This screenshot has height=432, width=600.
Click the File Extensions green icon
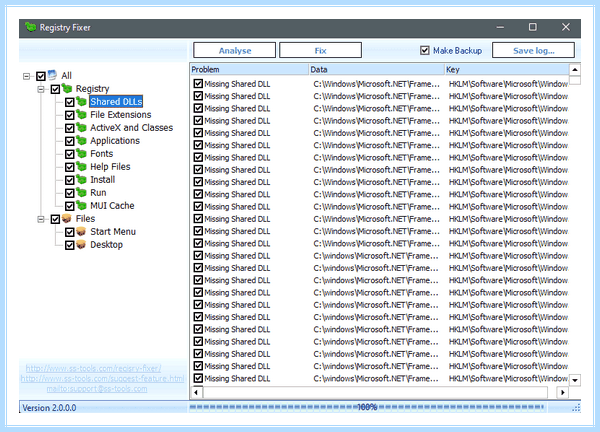tap(81, 114)
